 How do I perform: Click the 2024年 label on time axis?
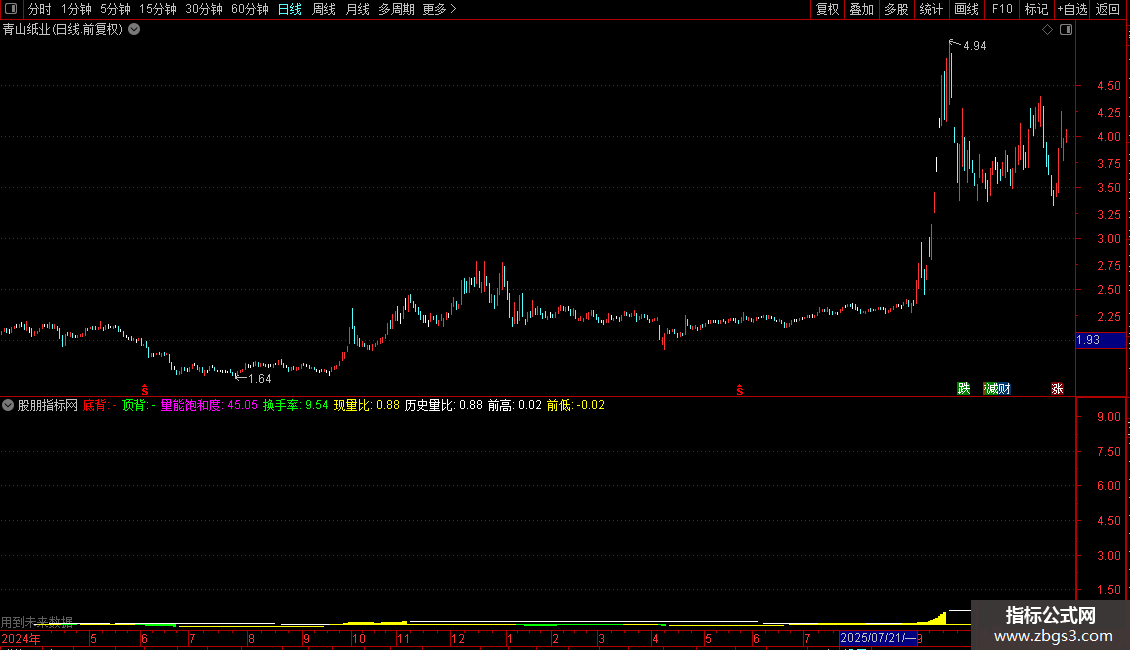(21, 639)
